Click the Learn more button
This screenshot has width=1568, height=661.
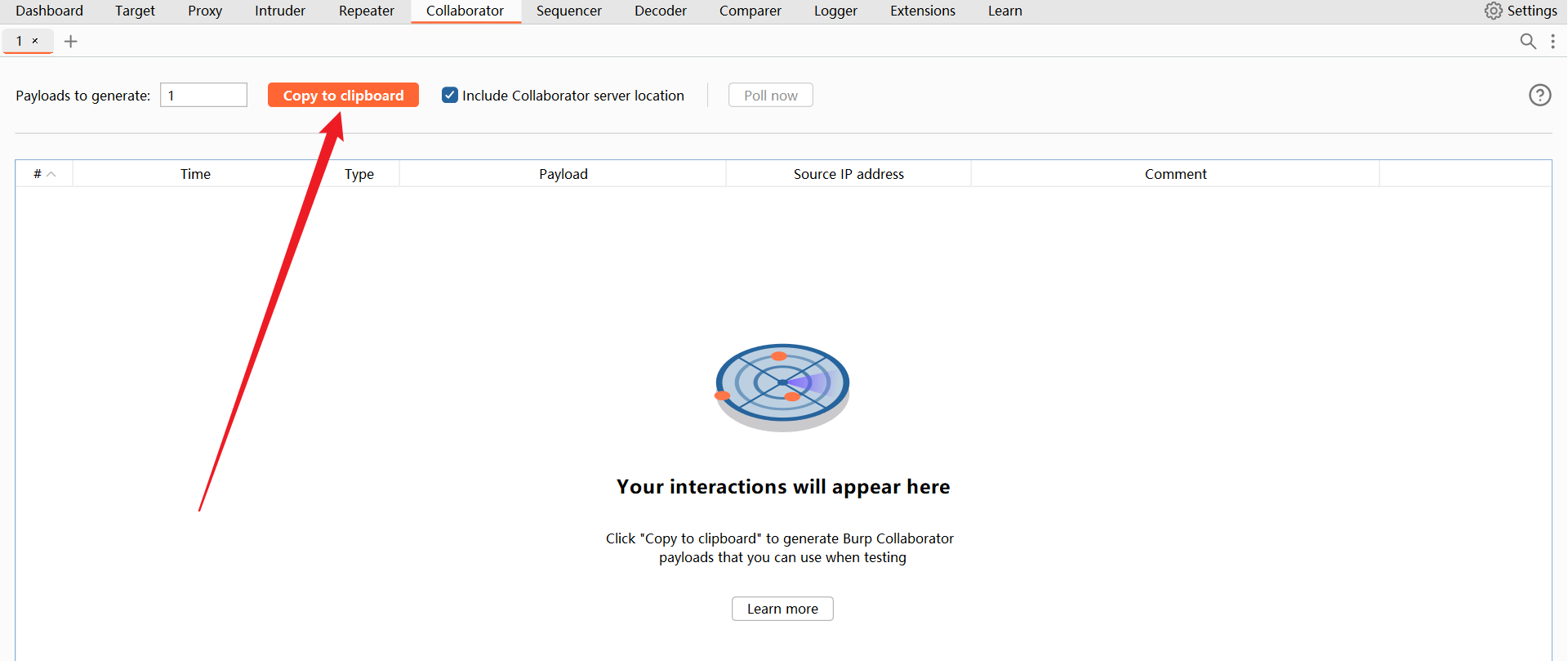tap(782, 609)
